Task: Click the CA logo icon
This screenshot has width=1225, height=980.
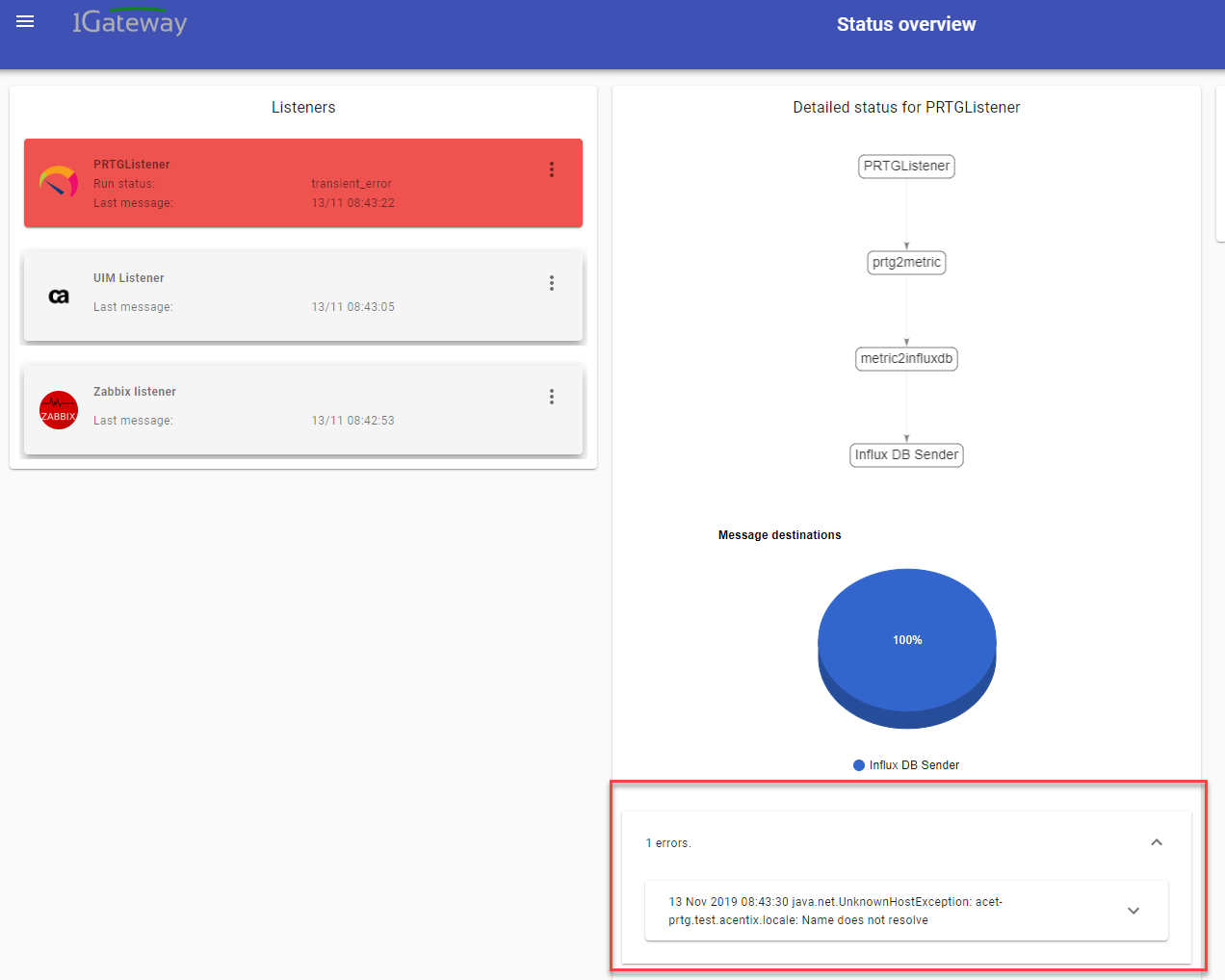Action: 59,297
